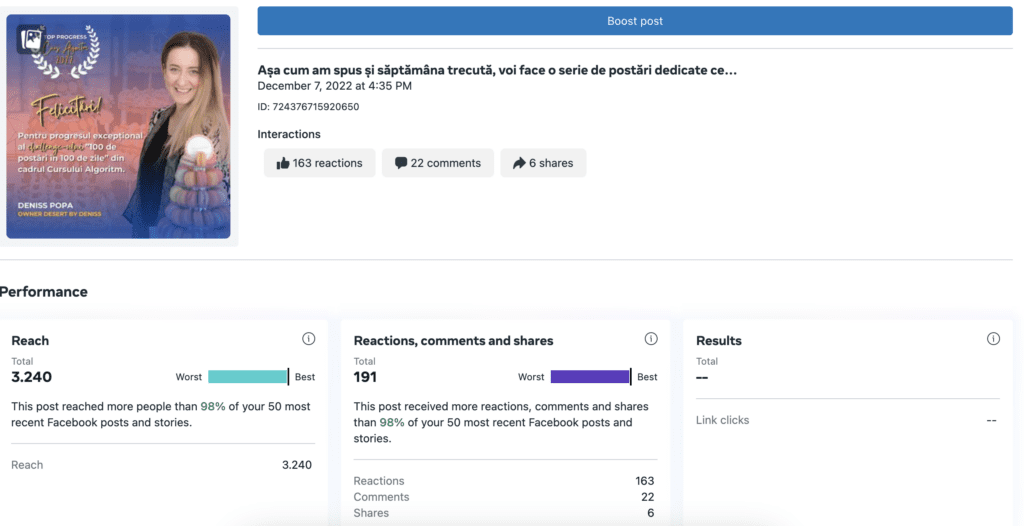Click the 'Worst' label on the Reach bar
Screen dimensions: 1024x526
point(189,377)
